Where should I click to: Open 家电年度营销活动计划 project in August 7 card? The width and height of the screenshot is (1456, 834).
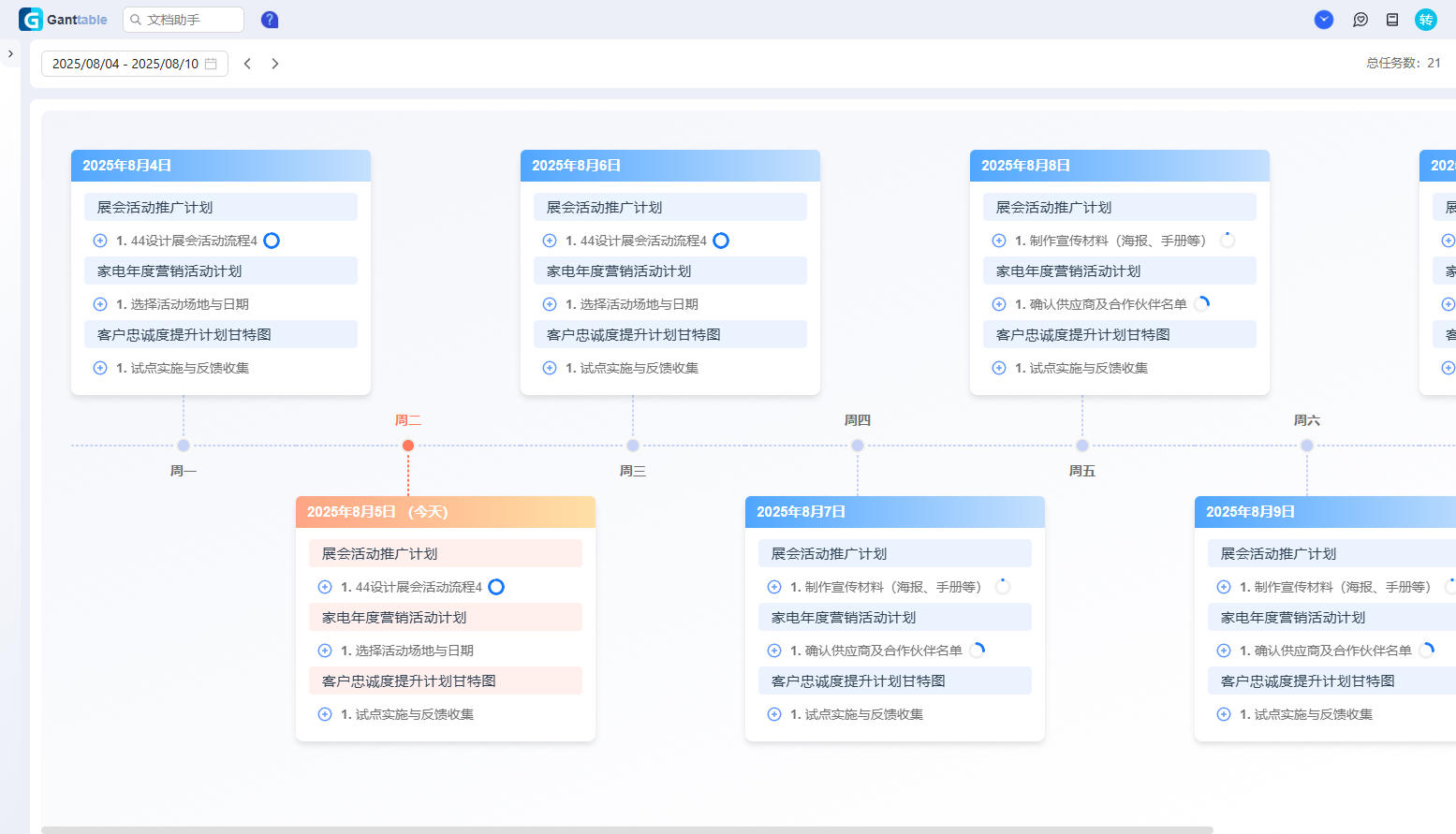895,617
